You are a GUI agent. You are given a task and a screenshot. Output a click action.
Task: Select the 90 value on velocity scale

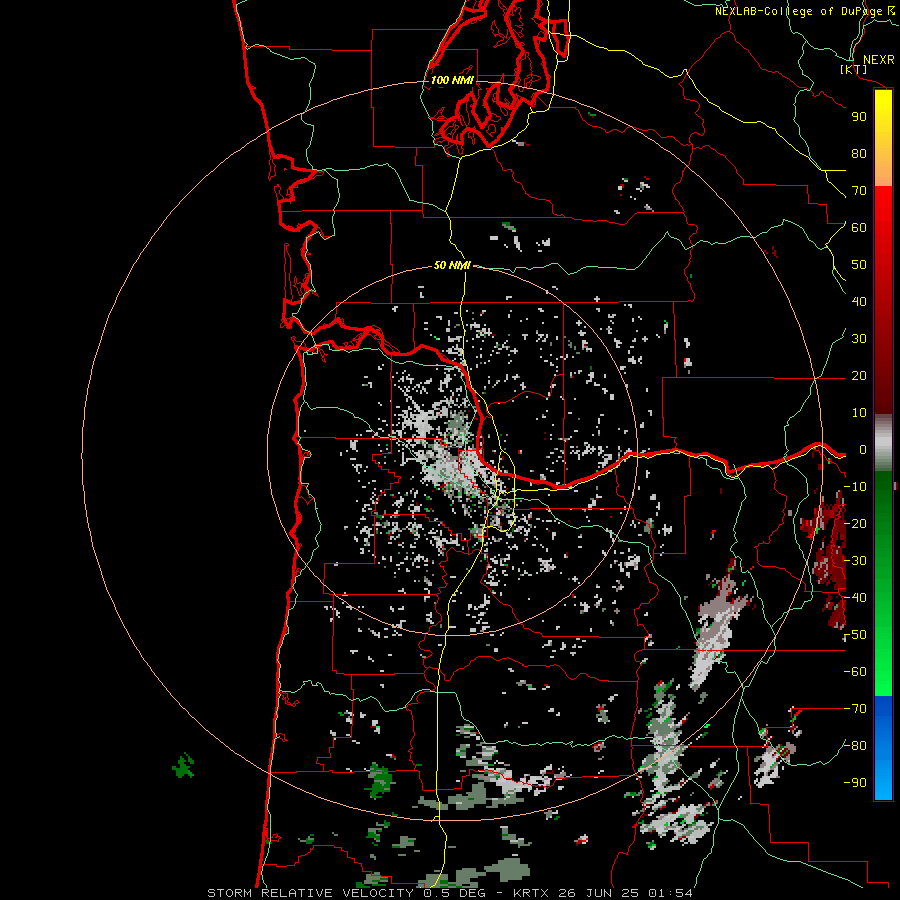click(x=859, y=117)
